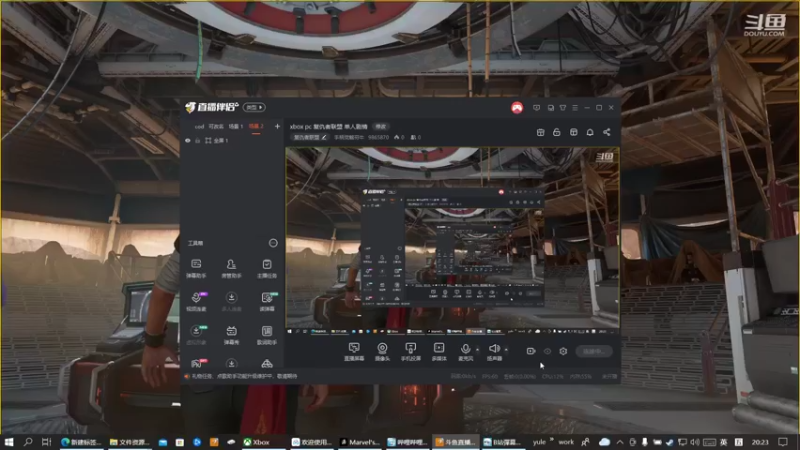This screenshot has width=800, height=450.
Task: Edit the game category tag
Action: [310, 137]
